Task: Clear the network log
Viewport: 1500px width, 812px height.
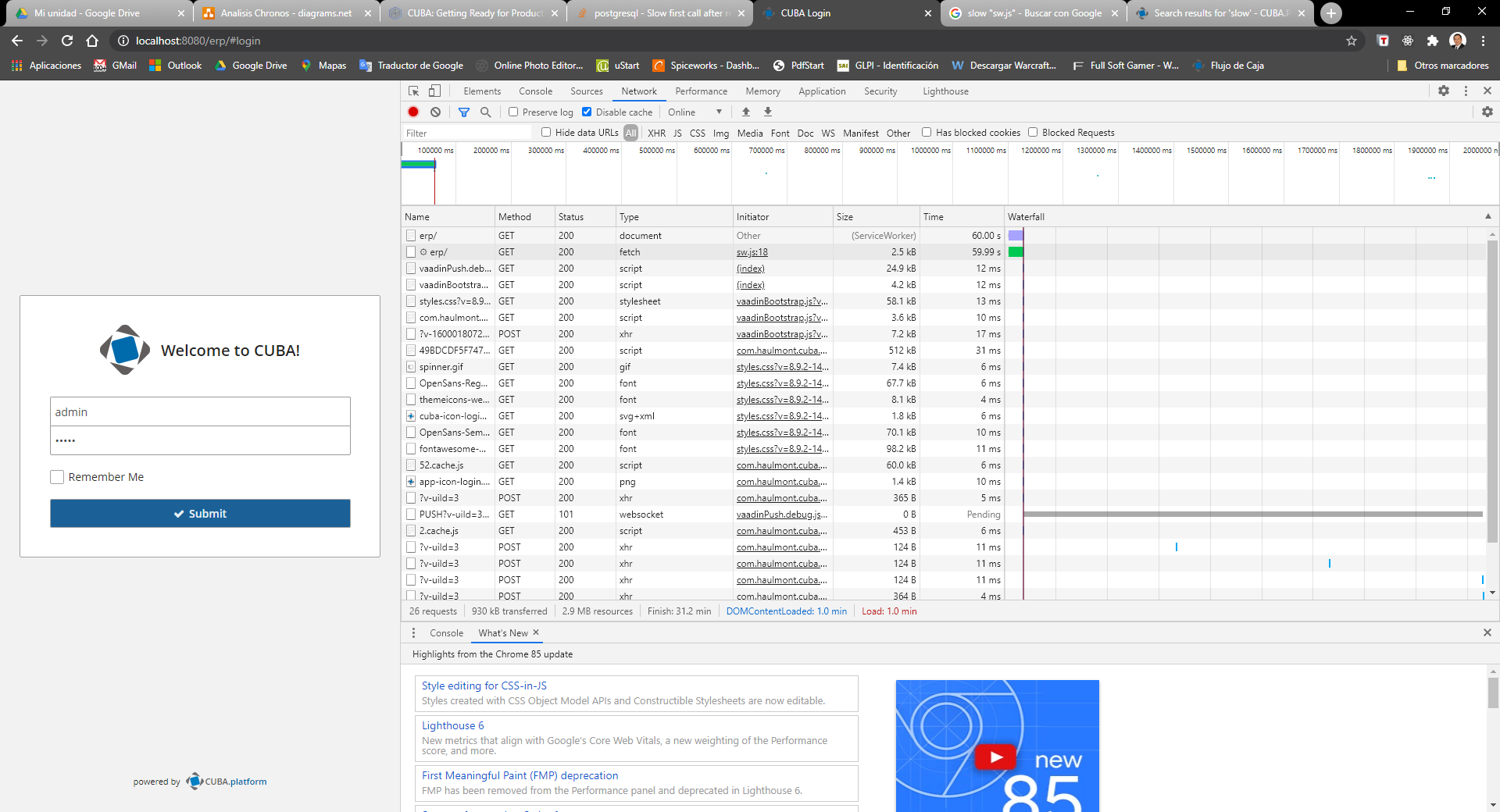Action: [x=435, y=112]
